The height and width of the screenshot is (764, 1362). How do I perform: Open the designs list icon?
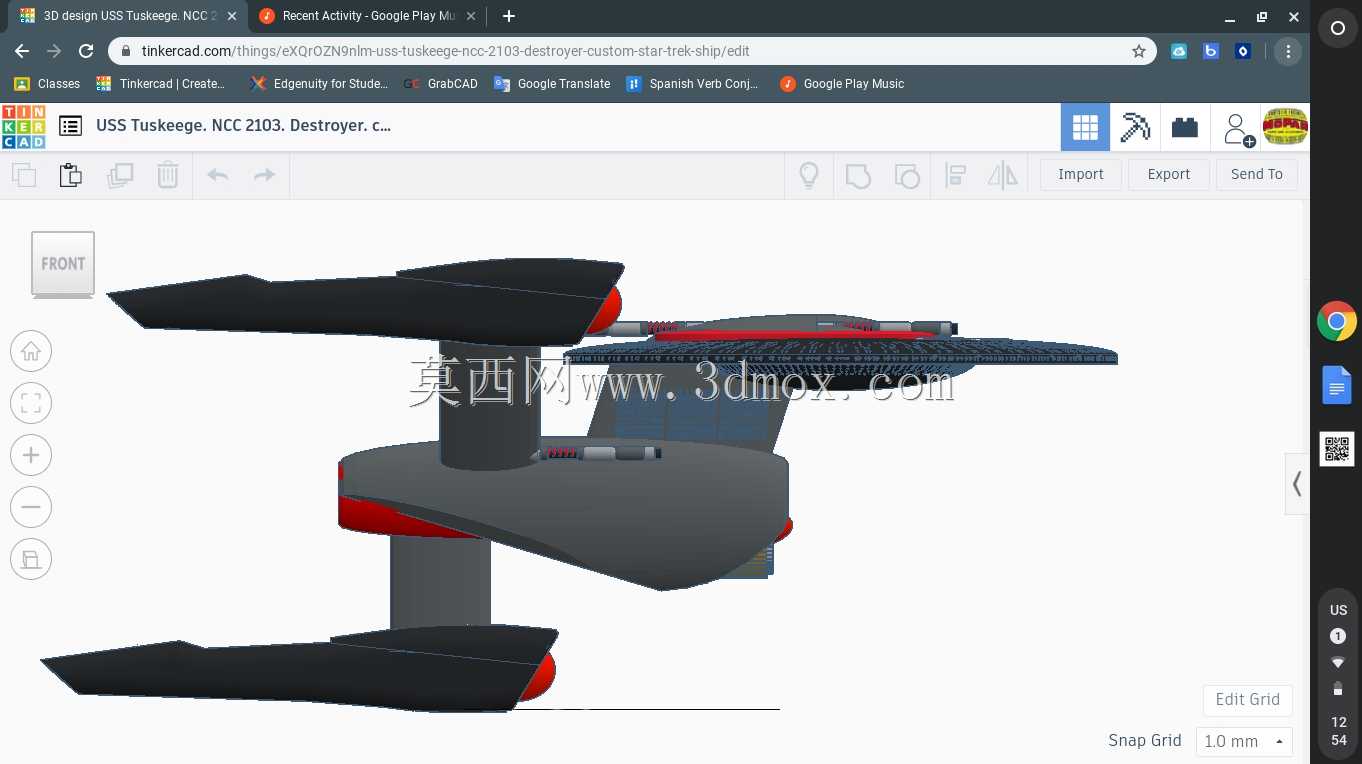point(70,126)
